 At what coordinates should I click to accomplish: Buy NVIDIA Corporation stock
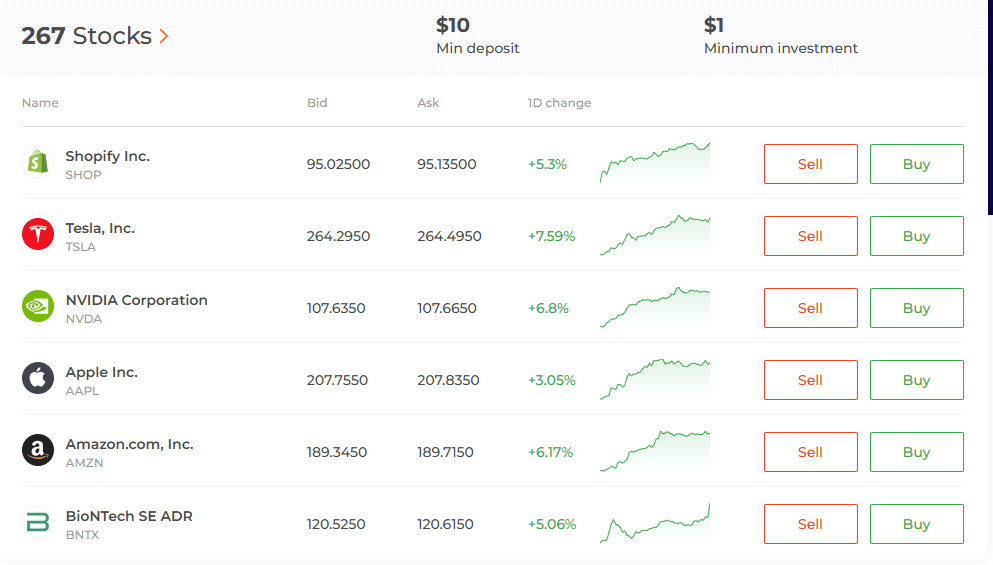pyautogui.click(x=916, y=308)
